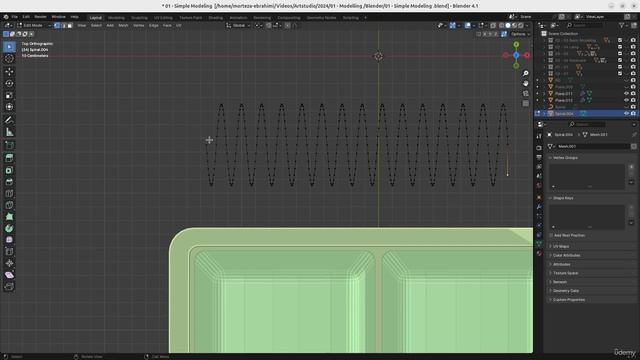Enable edge select mode
640x360 pixels.
pos(63,25)
